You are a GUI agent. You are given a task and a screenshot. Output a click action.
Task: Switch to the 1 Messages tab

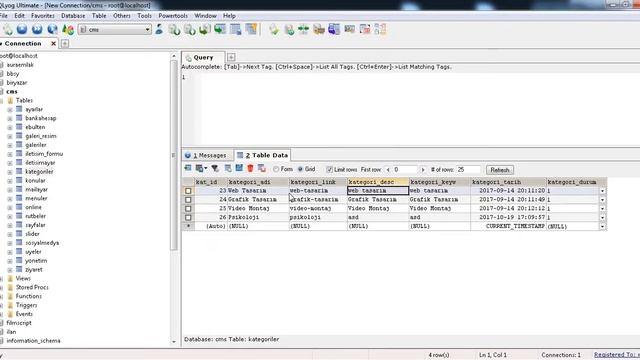click(207, 155)
